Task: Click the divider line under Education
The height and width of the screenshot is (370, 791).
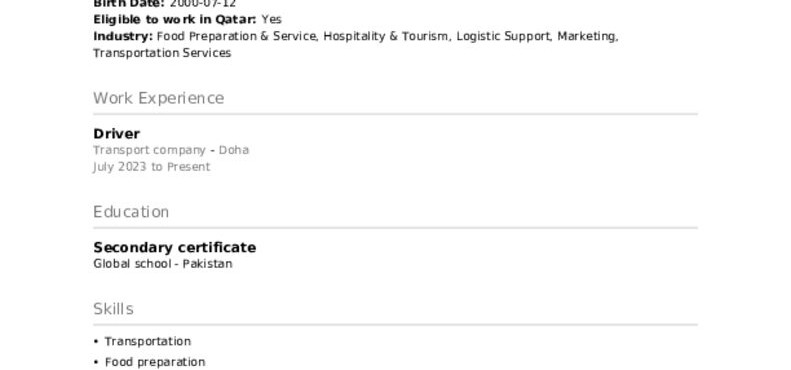Action: click(396, 228)
